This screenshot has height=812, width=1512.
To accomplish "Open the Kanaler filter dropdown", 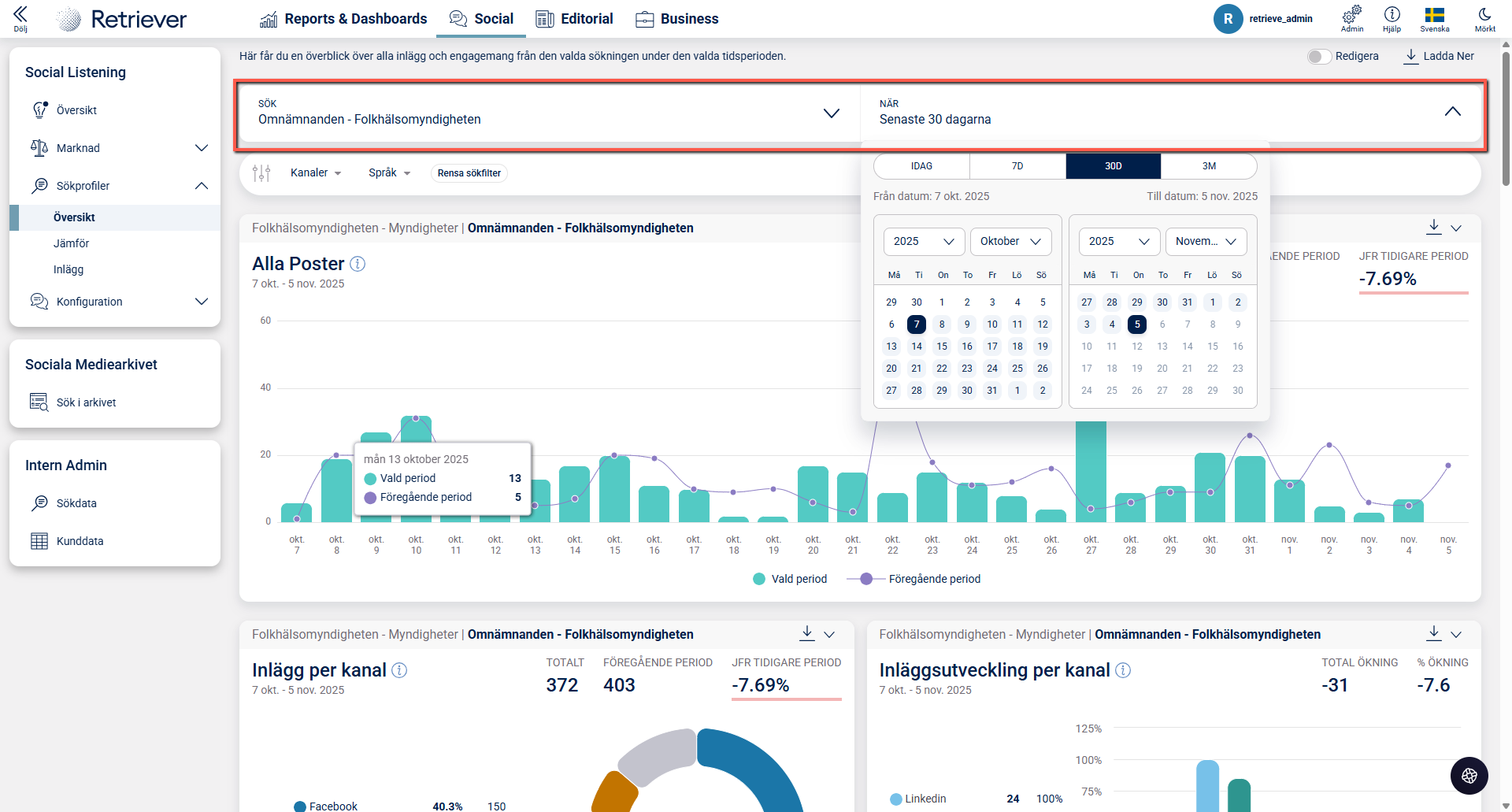I will (315, 173).
